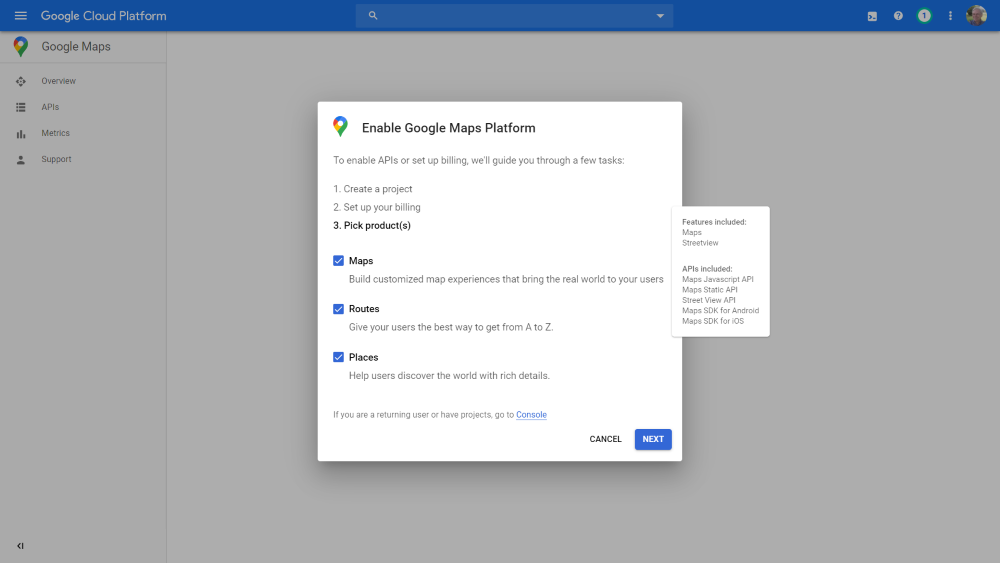Click Maps description about customized map experiences

[x=506, y=279]
